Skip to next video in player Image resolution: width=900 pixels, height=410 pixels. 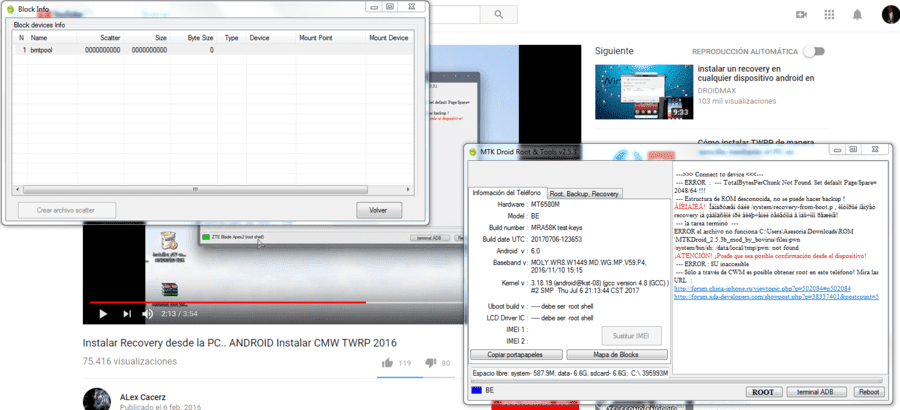tap(127, 314)
